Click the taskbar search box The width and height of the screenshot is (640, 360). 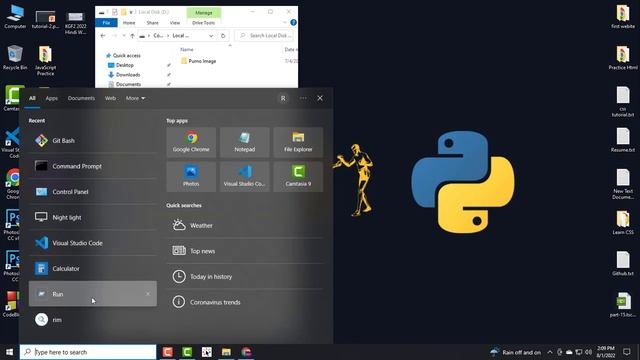click(x=88, y=352)
